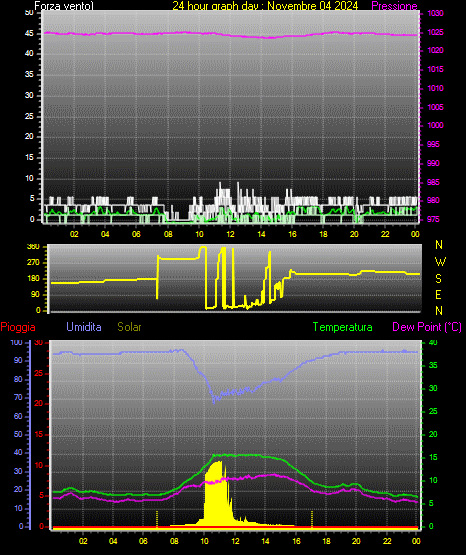Screen dimensions: 466x555
Task: Click the yellow solar radiation peak
Action: point(219,462)
